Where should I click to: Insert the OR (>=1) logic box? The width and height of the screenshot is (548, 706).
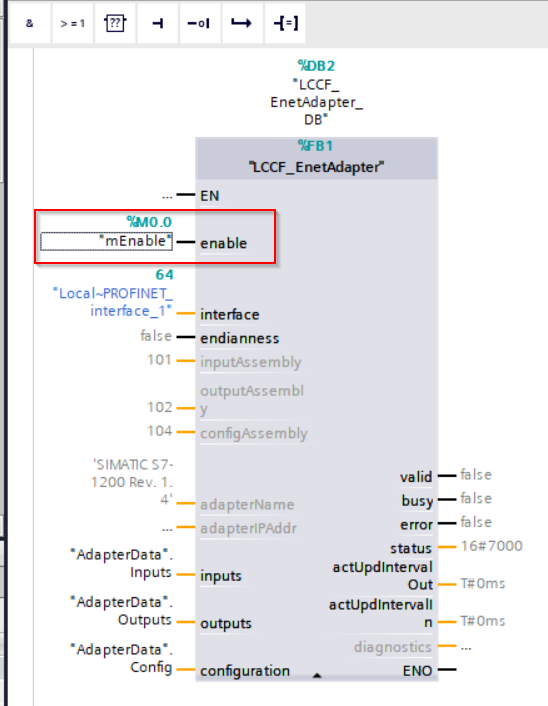pyautogui.click(x=72, y=23)
